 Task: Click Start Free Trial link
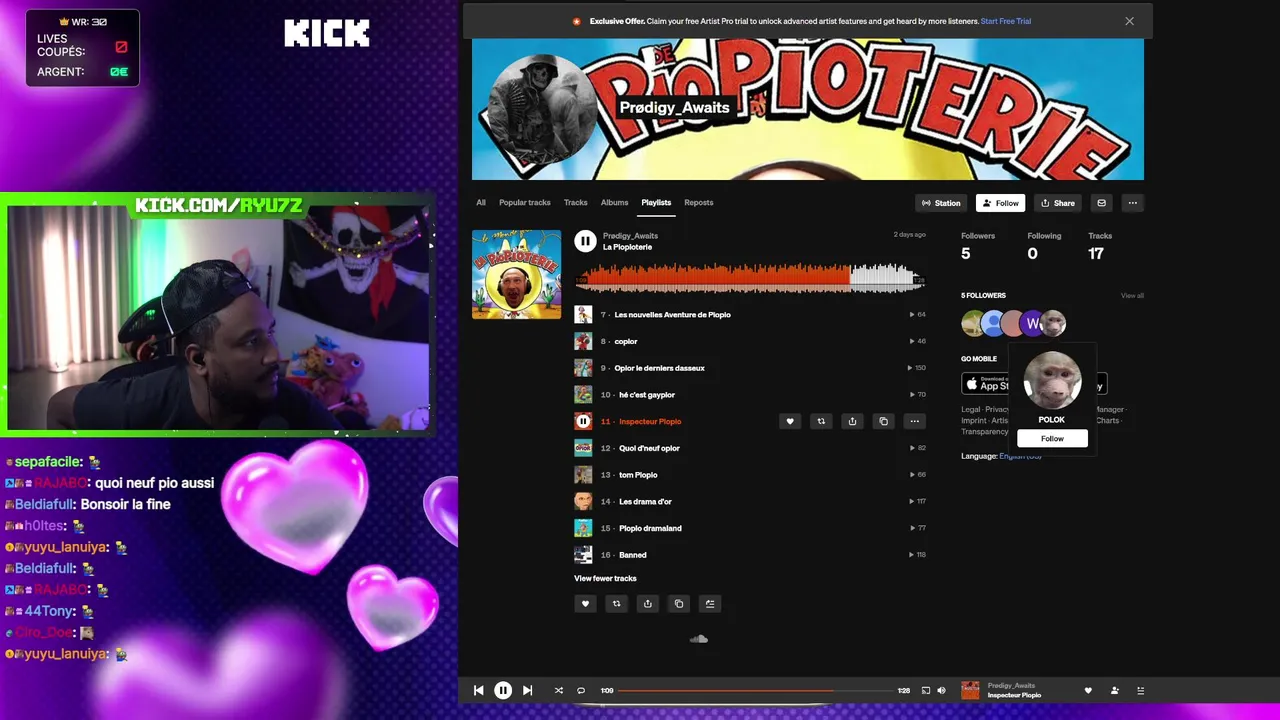1006,21
